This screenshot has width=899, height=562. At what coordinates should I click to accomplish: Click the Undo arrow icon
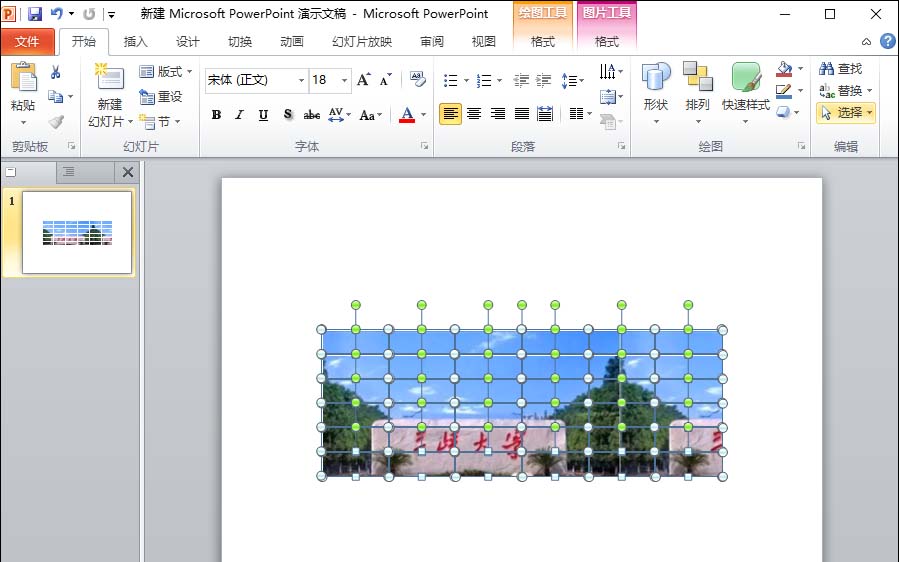coord(56,14)
